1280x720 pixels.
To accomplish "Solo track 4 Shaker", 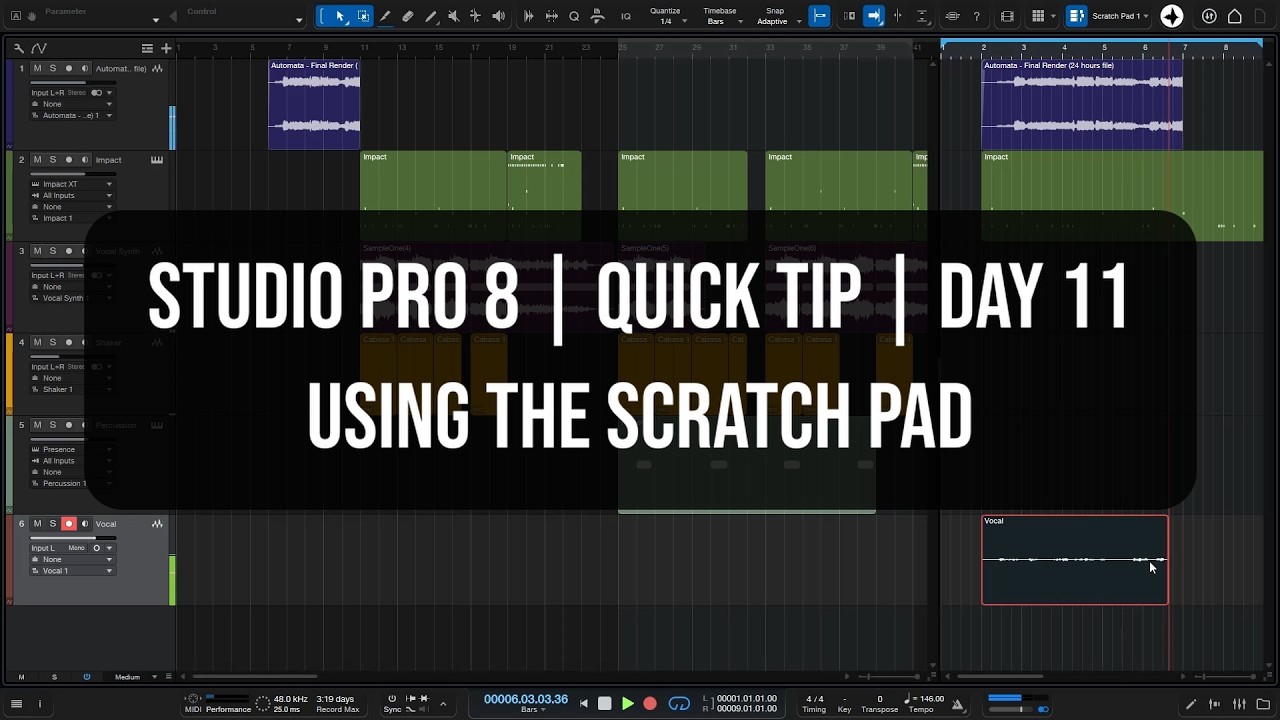I will (x=53, y=342).
